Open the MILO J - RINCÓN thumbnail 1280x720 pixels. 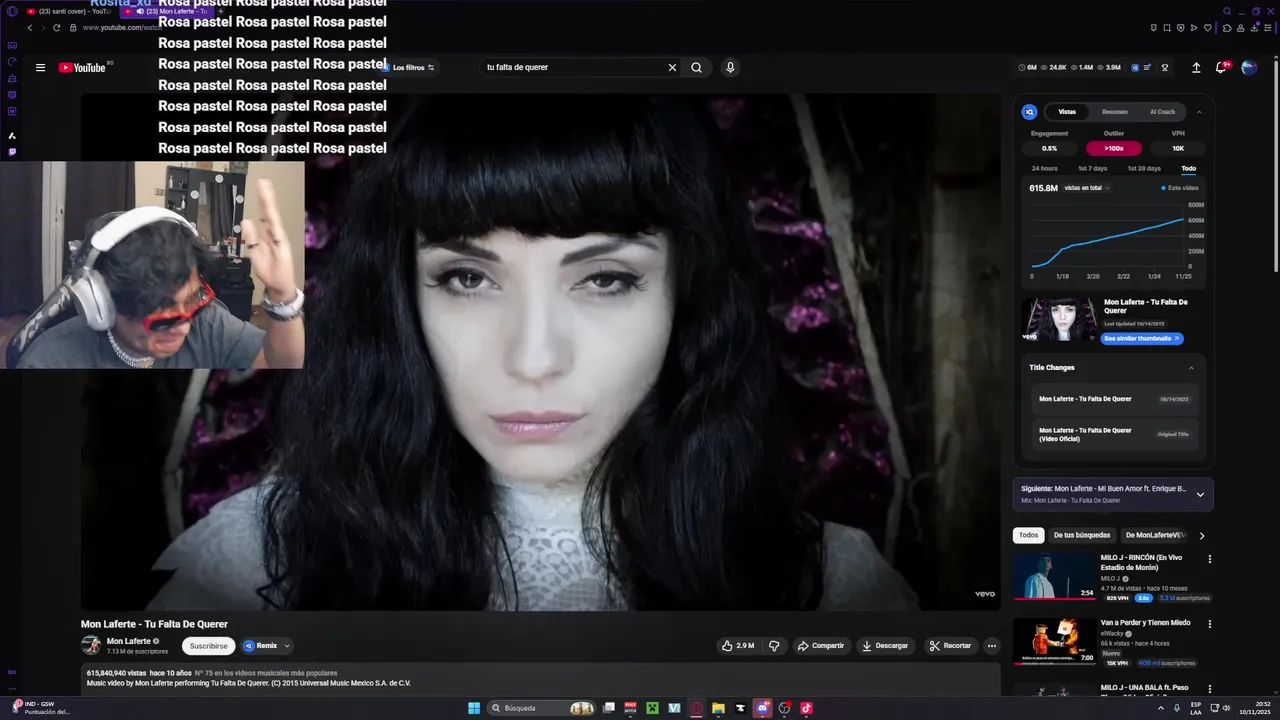pyautogui.click(x=1054, y=576)
